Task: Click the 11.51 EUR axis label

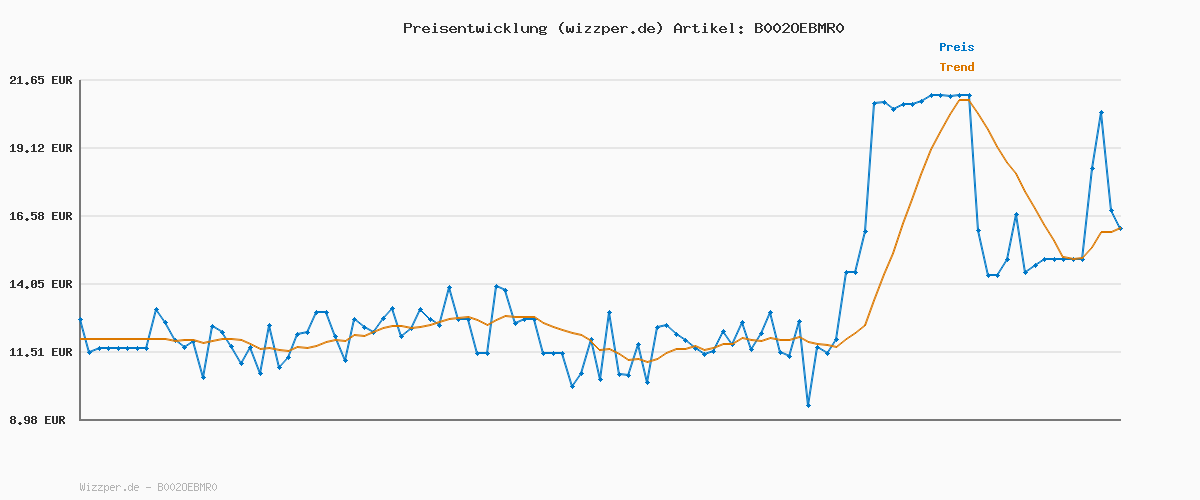Action: click(x=41, y=352)
